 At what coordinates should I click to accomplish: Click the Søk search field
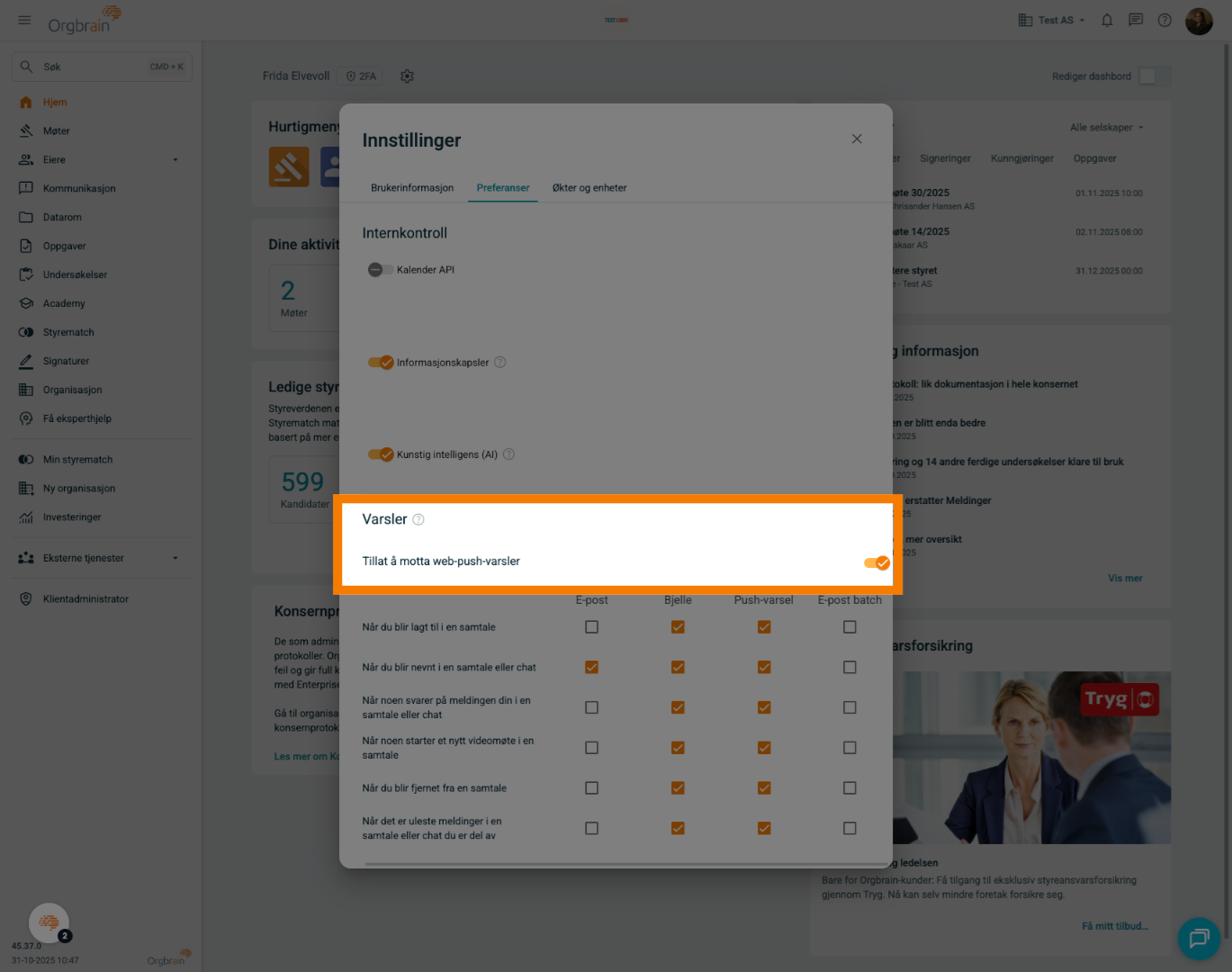tap(102, 67)
